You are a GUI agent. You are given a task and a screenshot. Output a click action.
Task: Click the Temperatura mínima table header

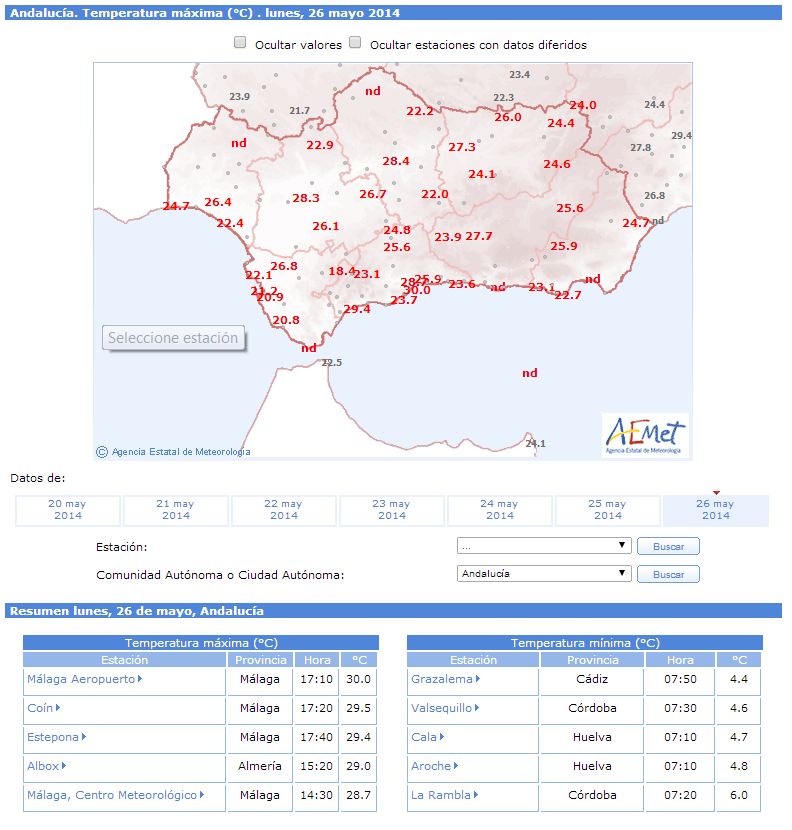tap(585, 643)
